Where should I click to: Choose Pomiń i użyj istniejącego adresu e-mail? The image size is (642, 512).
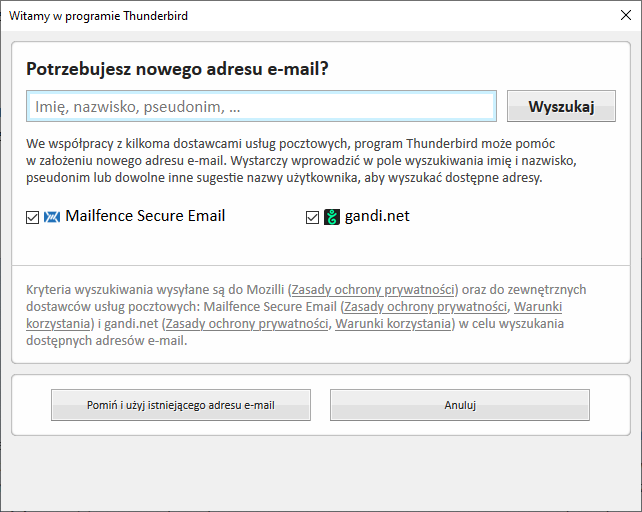pyautogui.click(x=181, y=405)
